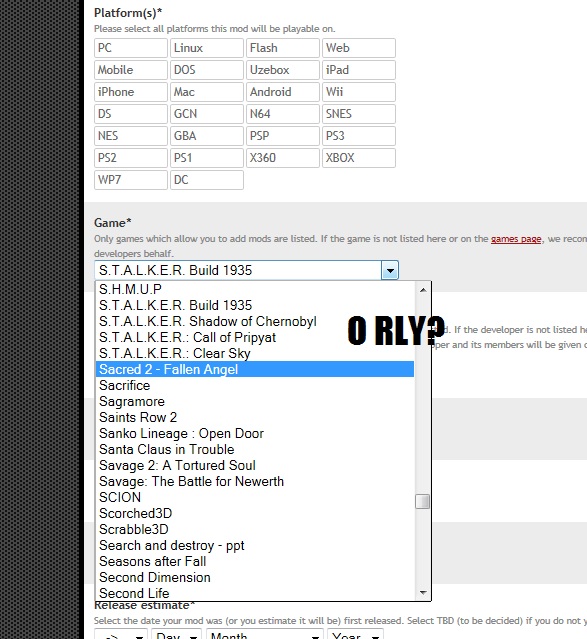Select S.T.A.L.K.E.R. Shadow of Chernobyl
Screen dimensions: 587x639
255,321
